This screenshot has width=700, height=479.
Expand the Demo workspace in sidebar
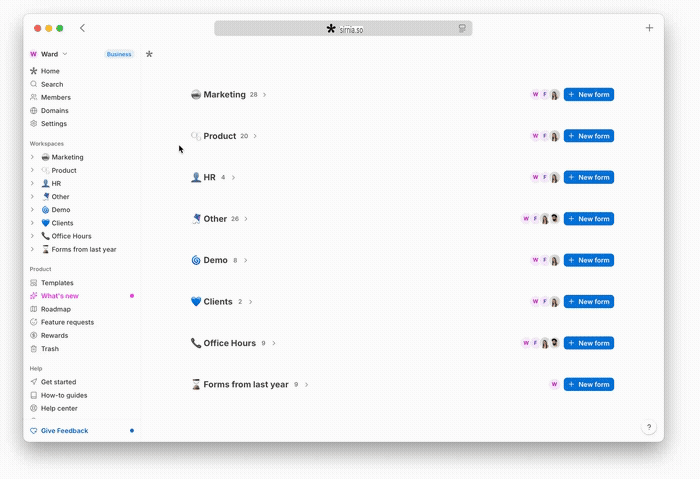(x=32, y=209)
